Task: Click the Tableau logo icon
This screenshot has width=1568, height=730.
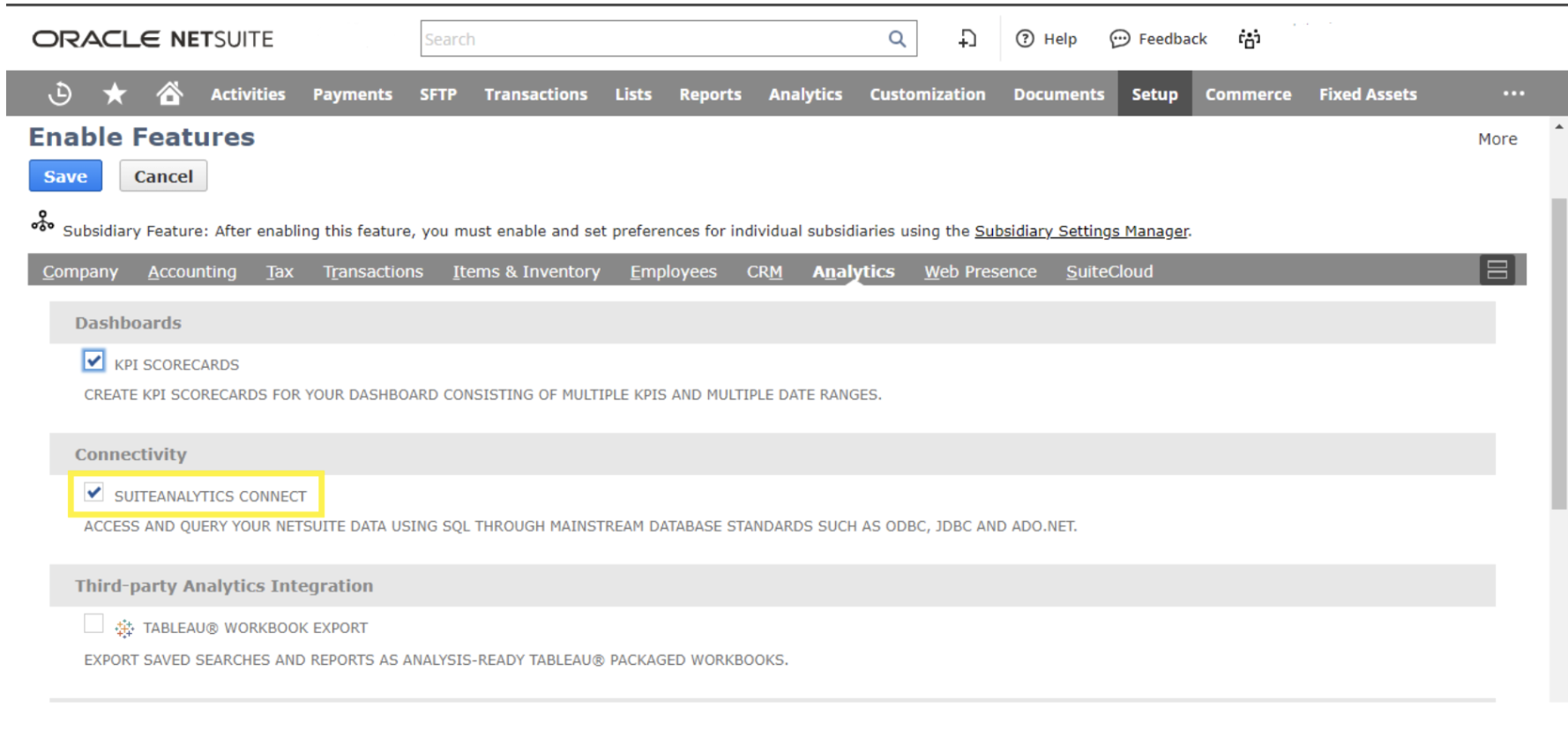Action: (x=124, y=628)
